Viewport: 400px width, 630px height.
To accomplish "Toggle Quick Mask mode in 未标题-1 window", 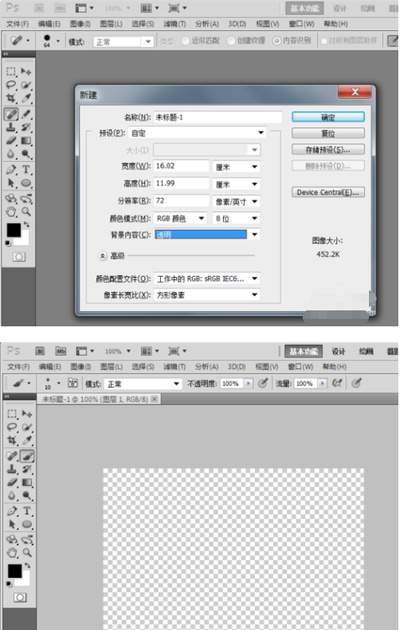I will tap(20, 597).
